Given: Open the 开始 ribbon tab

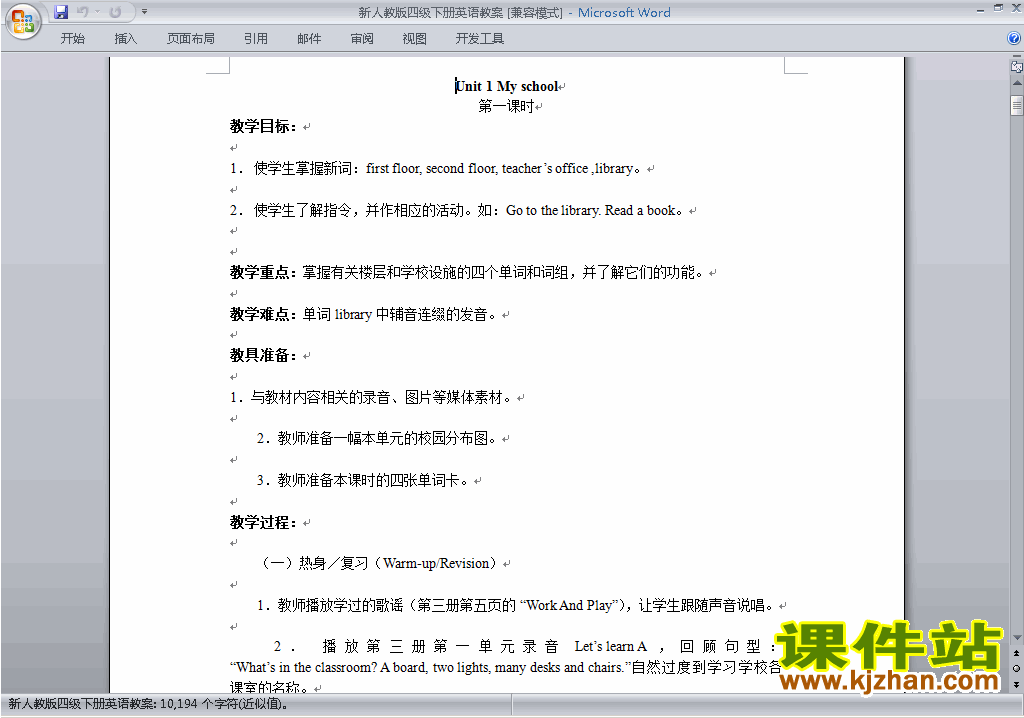Looking at the screenshot, I should pyautogui.click(x=72, y=39).
